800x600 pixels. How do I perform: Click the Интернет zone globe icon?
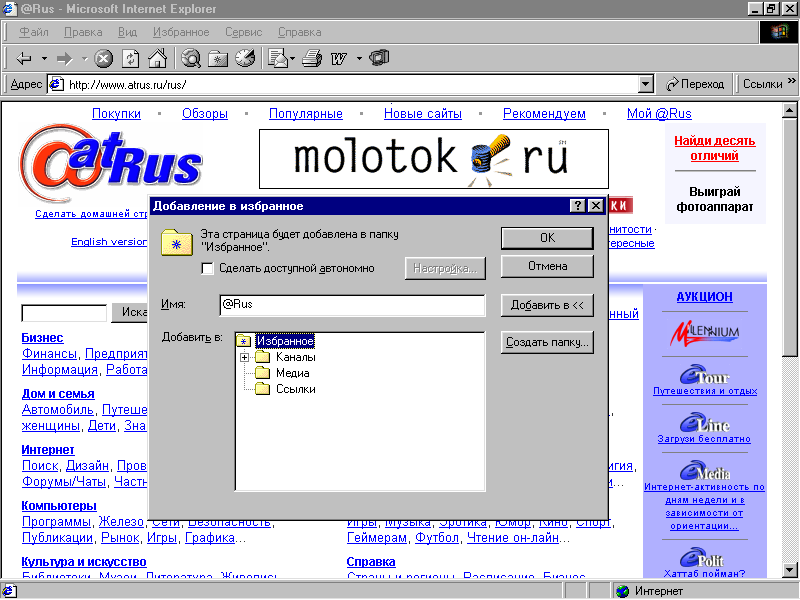622,591
